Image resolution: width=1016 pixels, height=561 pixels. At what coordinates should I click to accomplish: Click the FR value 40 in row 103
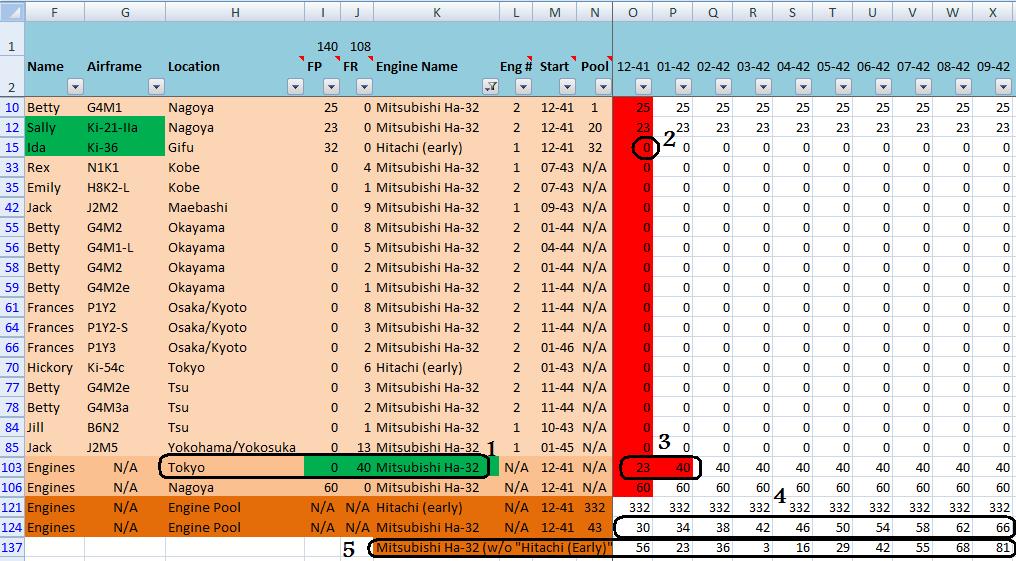(356, 467)
